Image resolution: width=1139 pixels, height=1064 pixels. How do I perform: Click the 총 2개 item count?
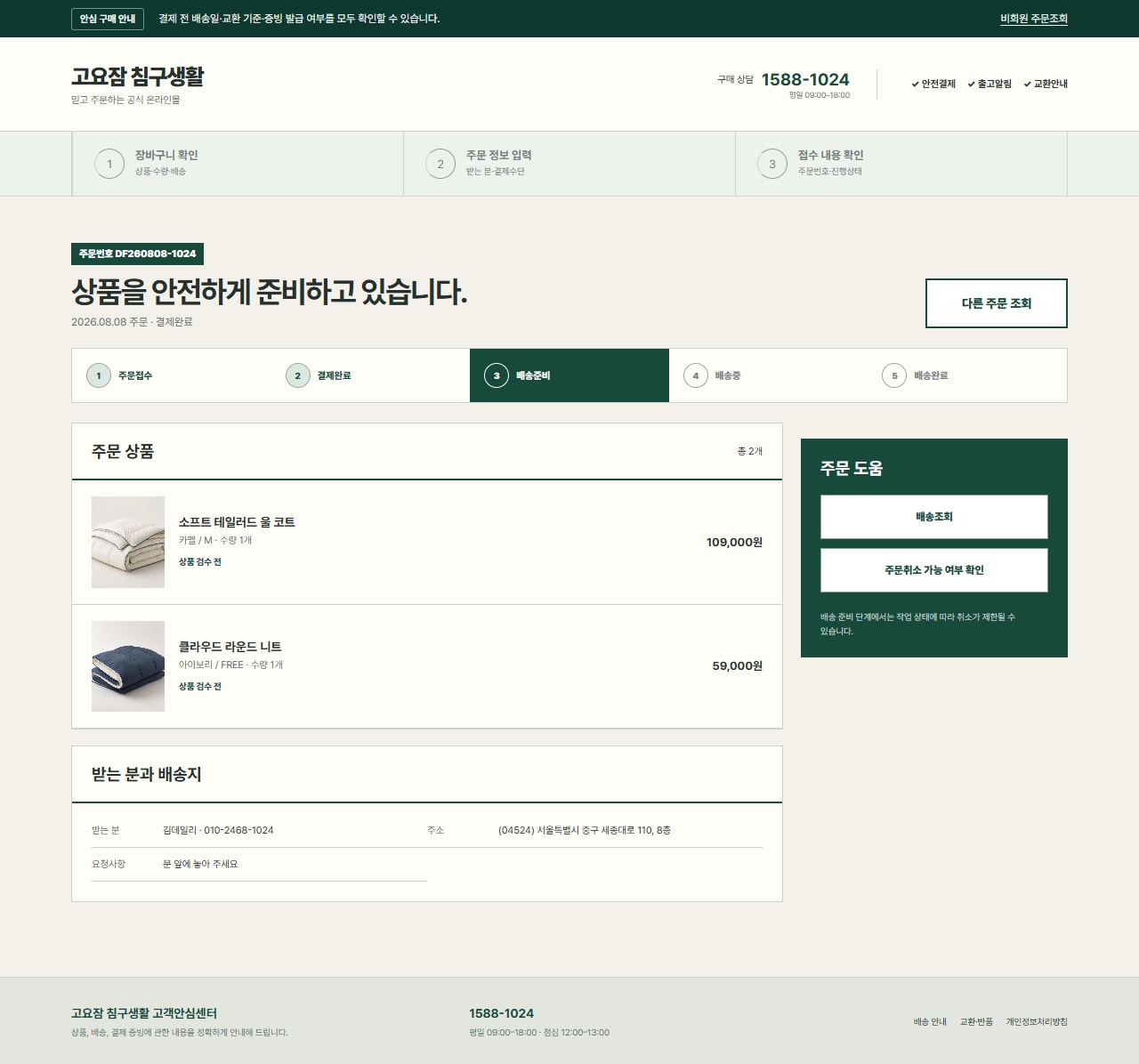pyautogui.click(x=749, y=451)
